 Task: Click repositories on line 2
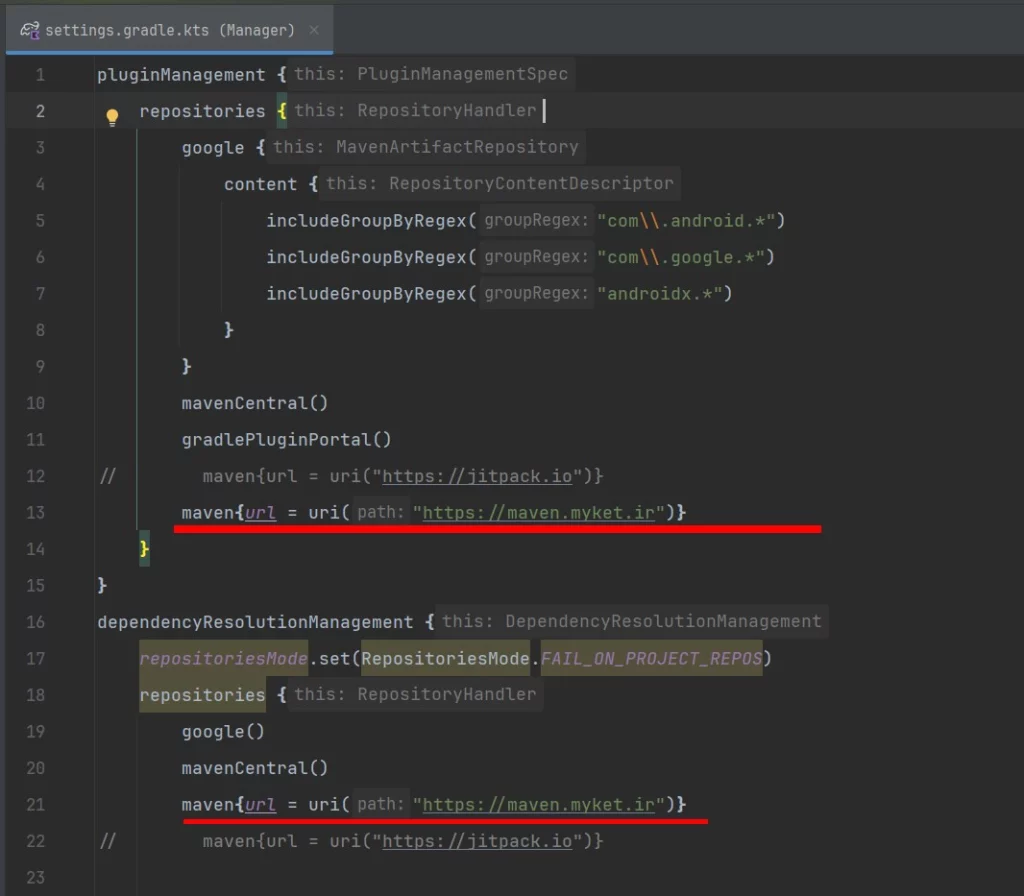(202, 111)
